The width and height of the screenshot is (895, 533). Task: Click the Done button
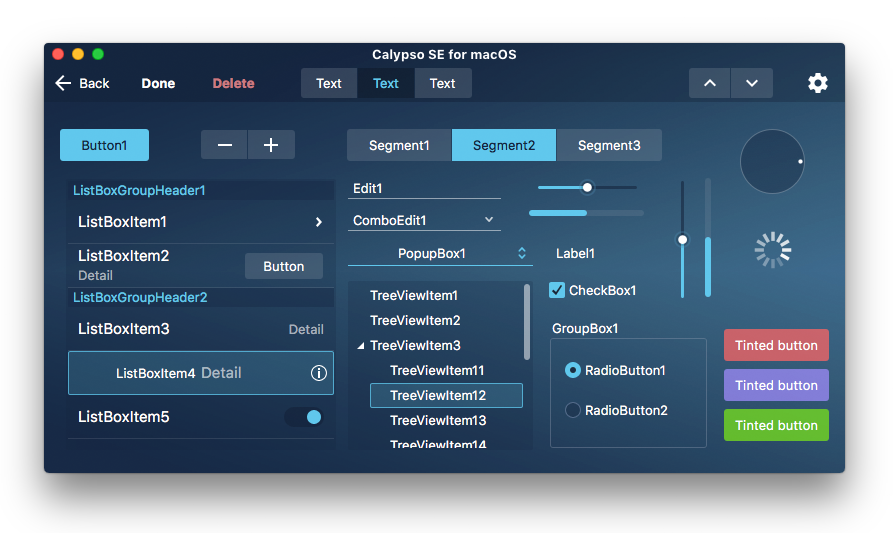pos(158,83)
